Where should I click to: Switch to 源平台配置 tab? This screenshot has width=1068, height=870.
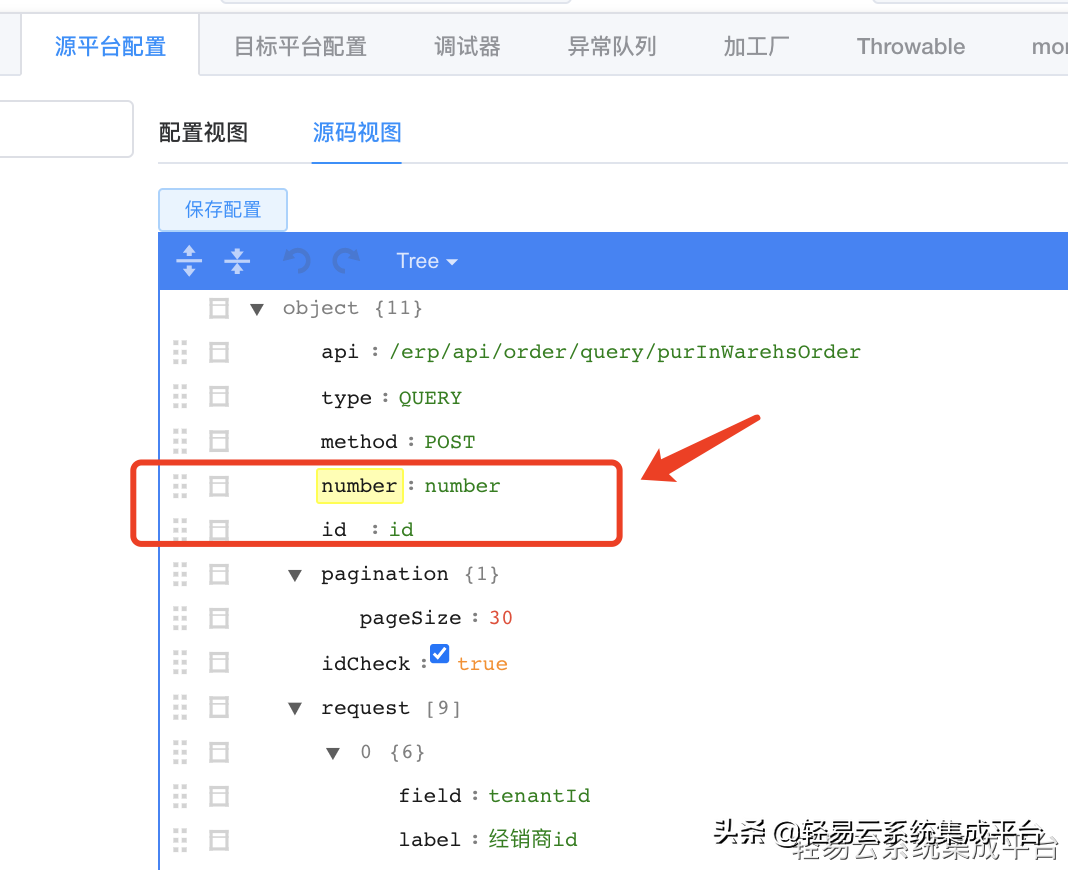pos(110,46)
